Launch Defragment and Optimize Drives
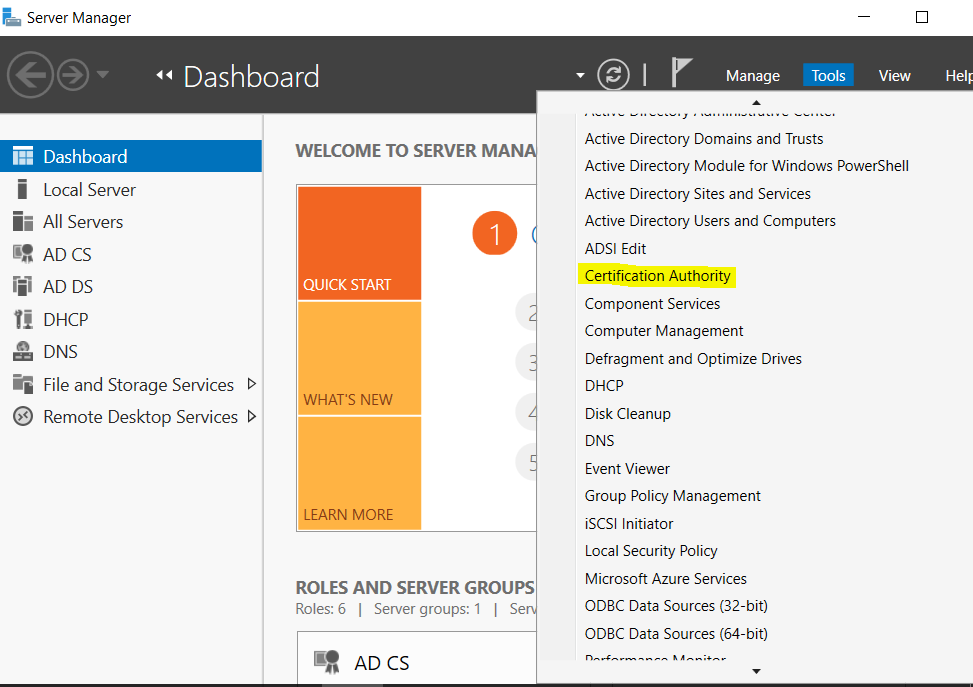 pos(693,359)
